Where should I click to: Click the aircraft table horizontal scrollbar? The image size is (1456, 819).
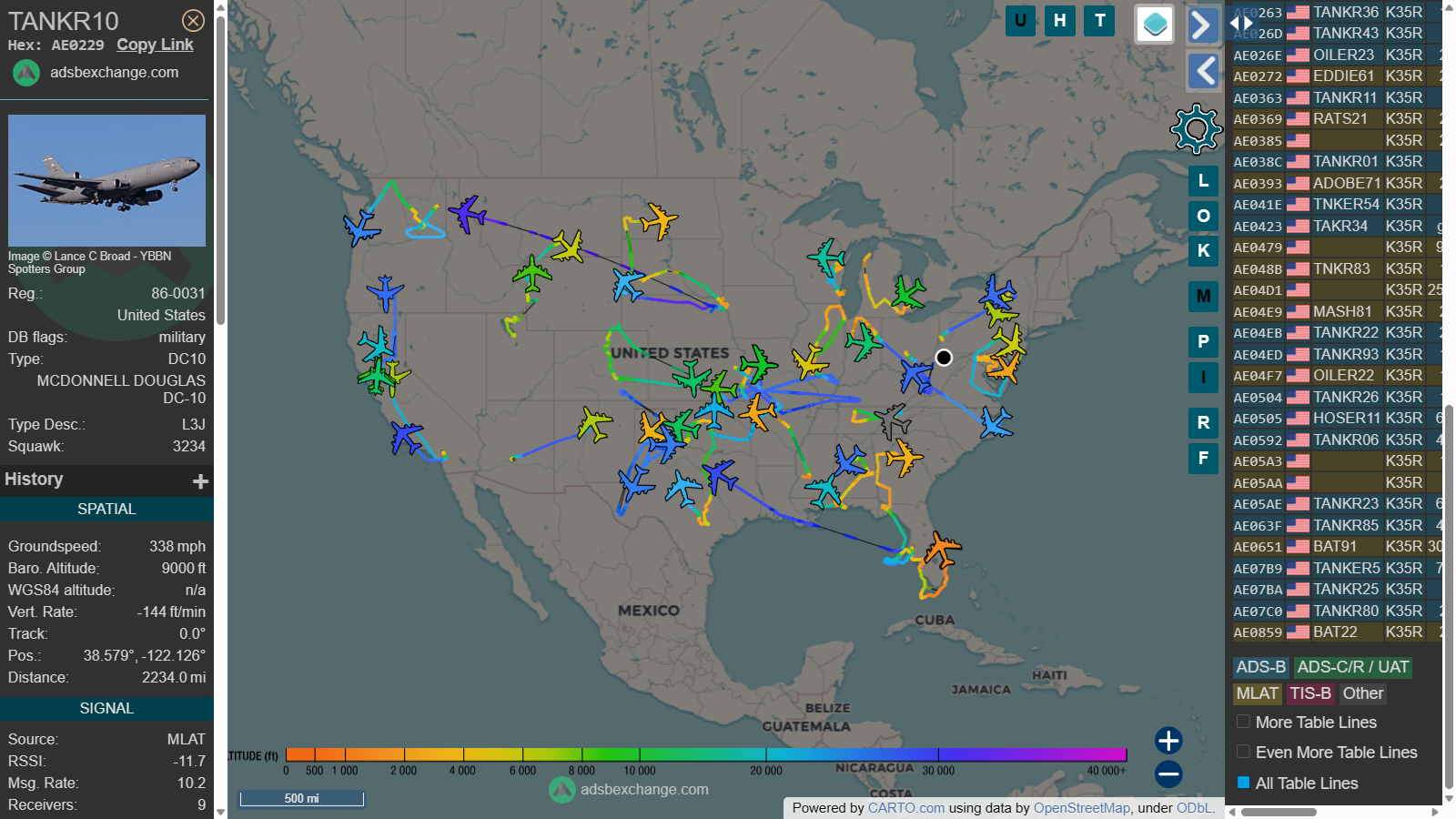pos(1278,812)
